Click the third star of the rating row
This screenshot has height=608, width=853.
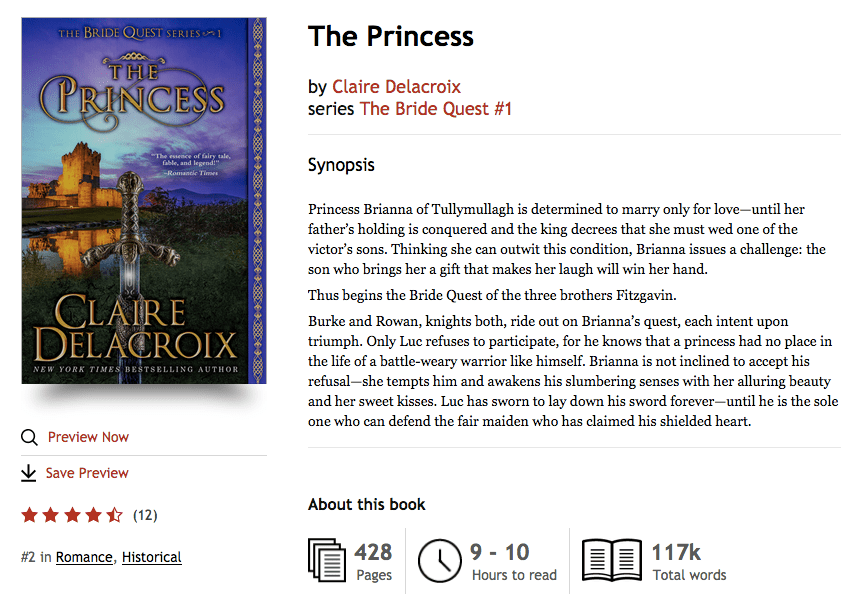coord(72,514)
